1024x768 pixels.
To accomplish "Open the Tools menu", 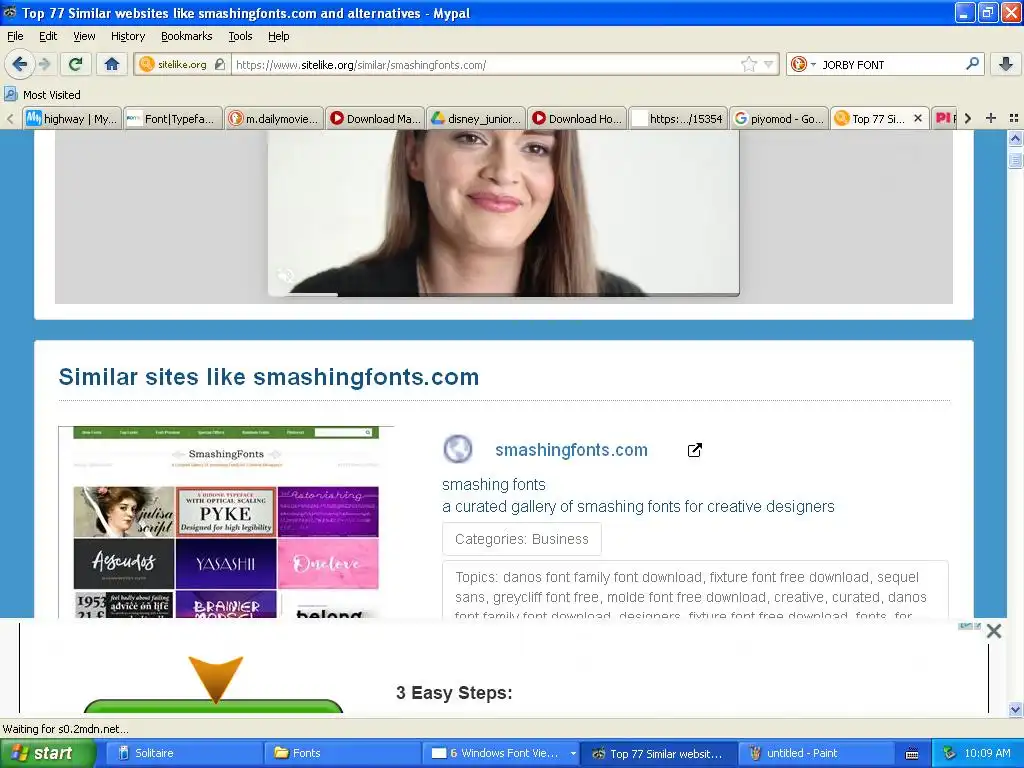I will click(240, 36).
